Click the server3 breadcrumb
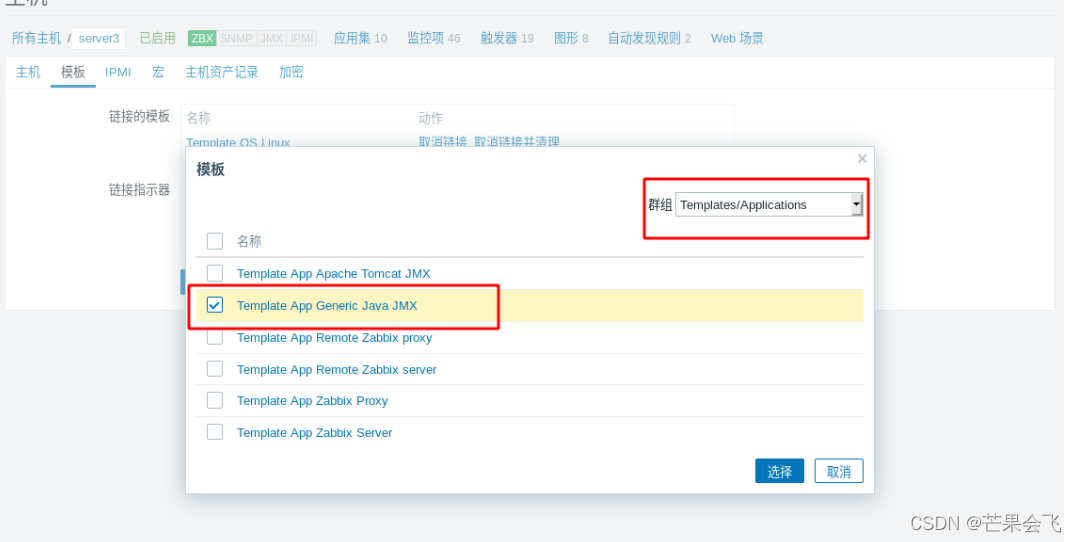 click(x=99, y=38)
